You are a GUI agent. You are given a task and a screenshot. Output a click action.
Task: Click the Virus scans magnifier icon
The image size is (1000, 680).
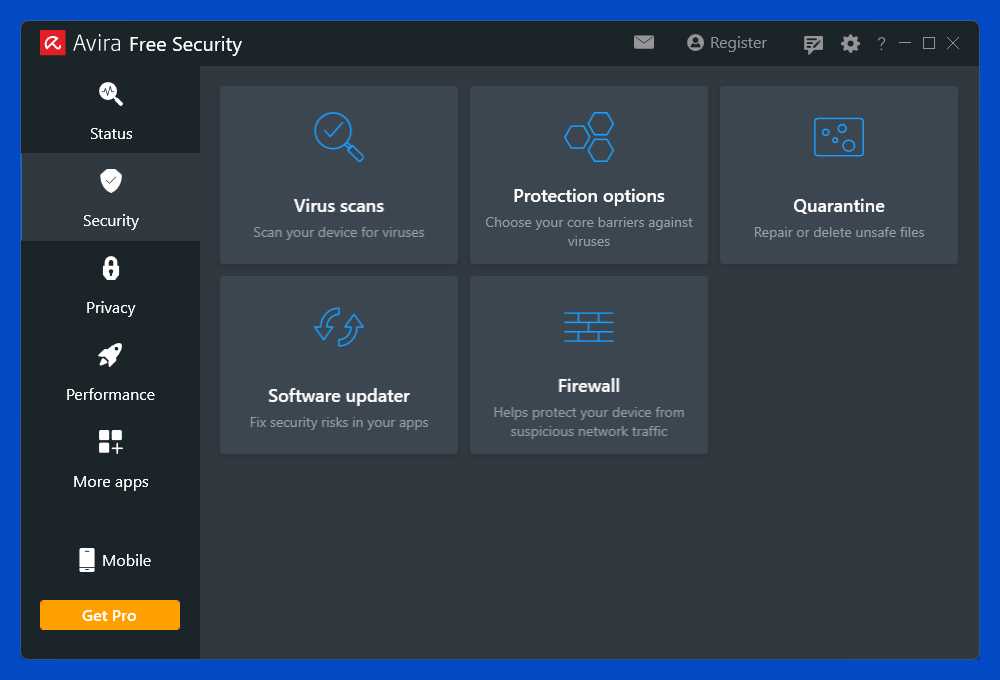[x=339, y=137]
